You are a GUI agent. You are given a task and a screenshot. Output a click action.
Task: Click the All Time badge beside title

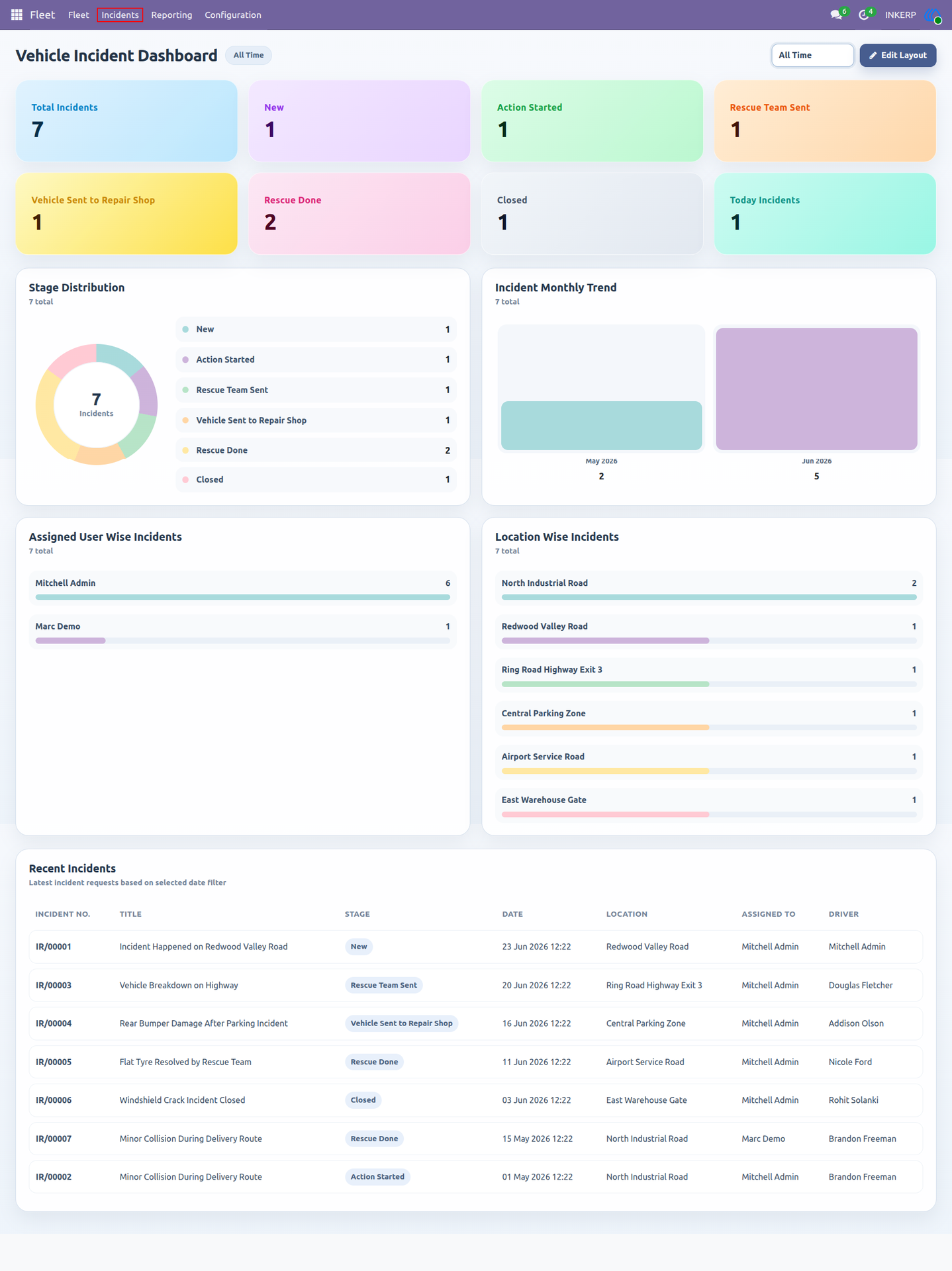(248, 55)
